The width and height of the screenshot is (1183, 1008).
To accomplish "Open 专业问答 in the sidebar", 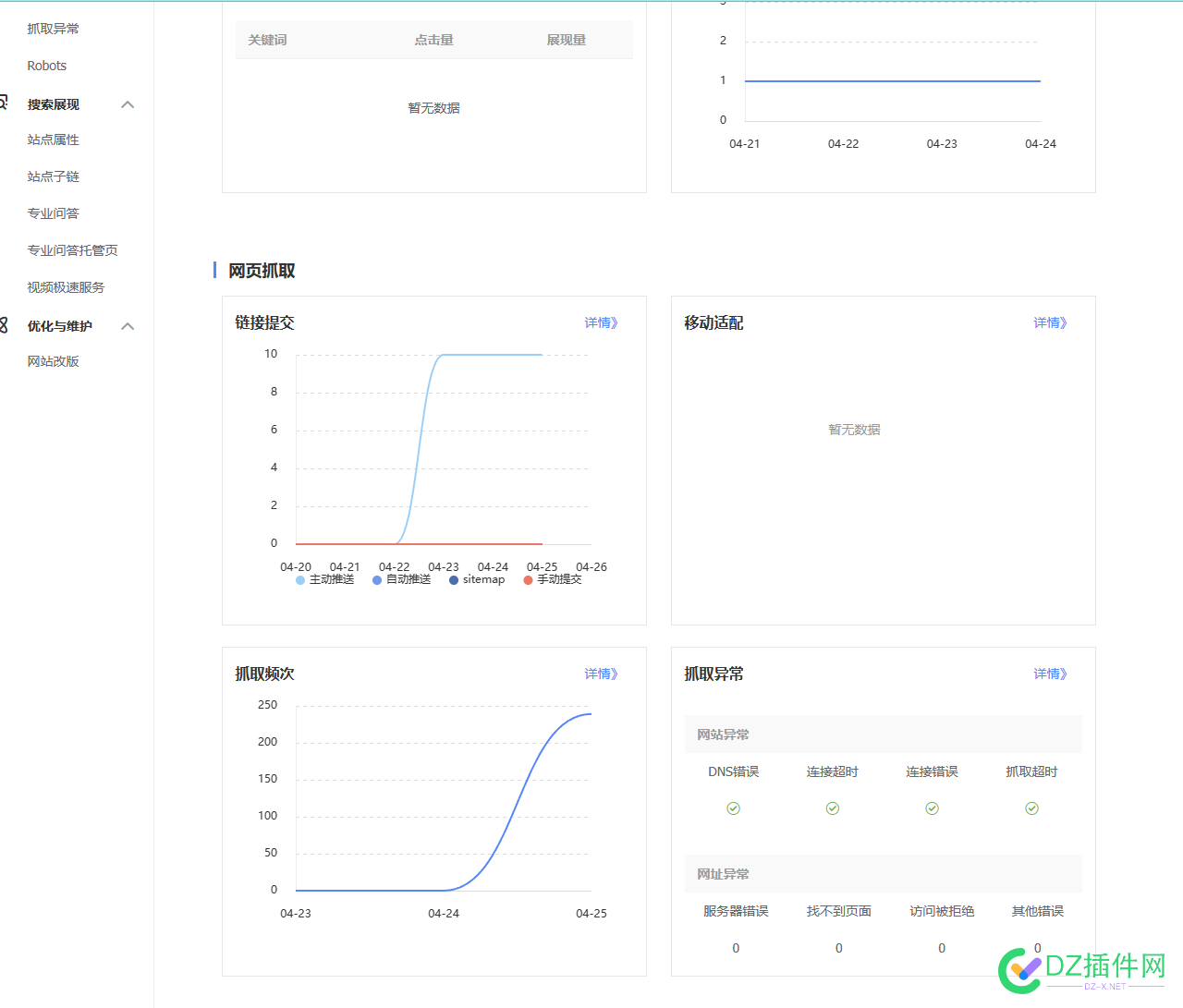I will tap(53, 213).
